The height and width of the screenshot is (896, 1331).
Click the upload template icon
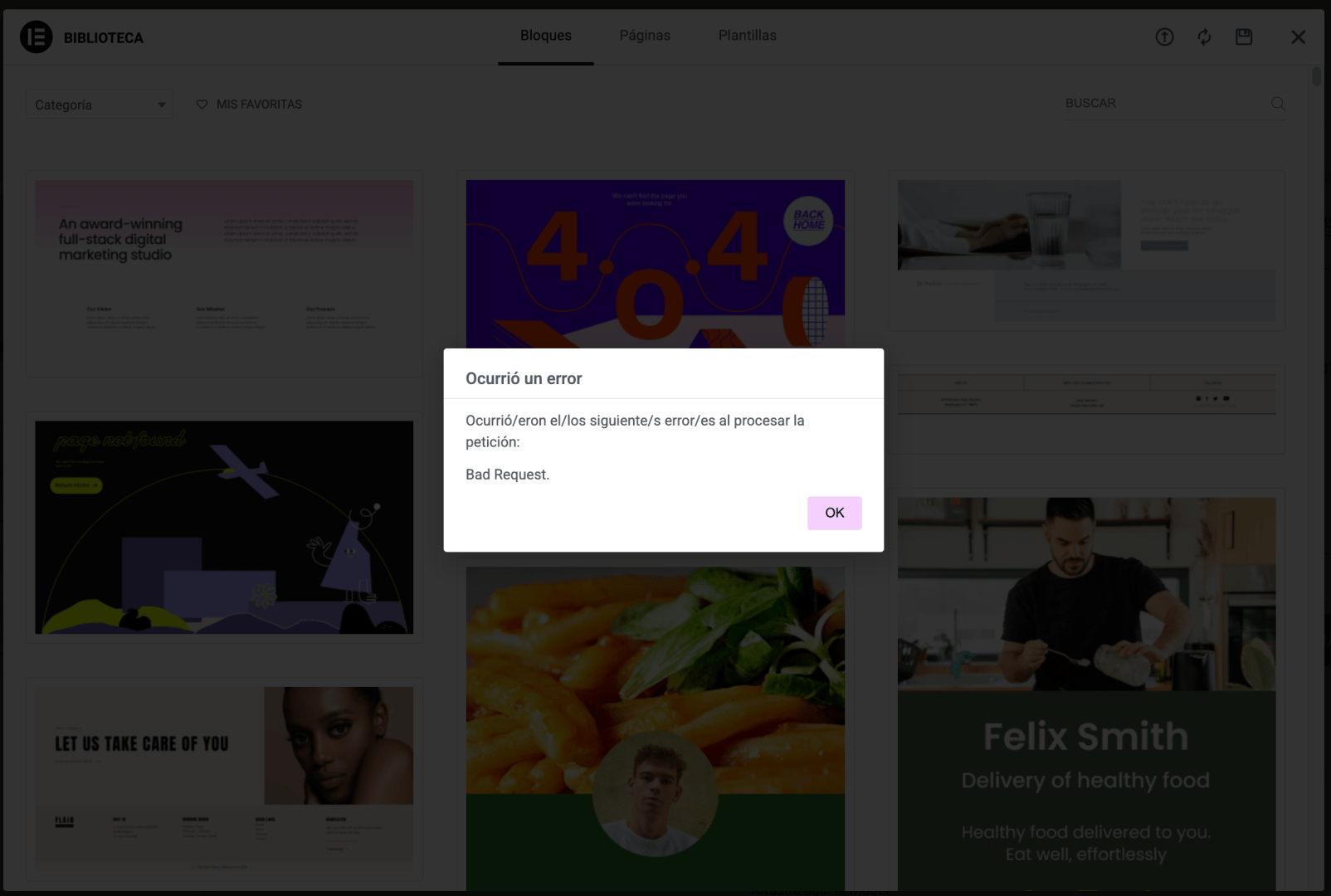[1164, 37]
